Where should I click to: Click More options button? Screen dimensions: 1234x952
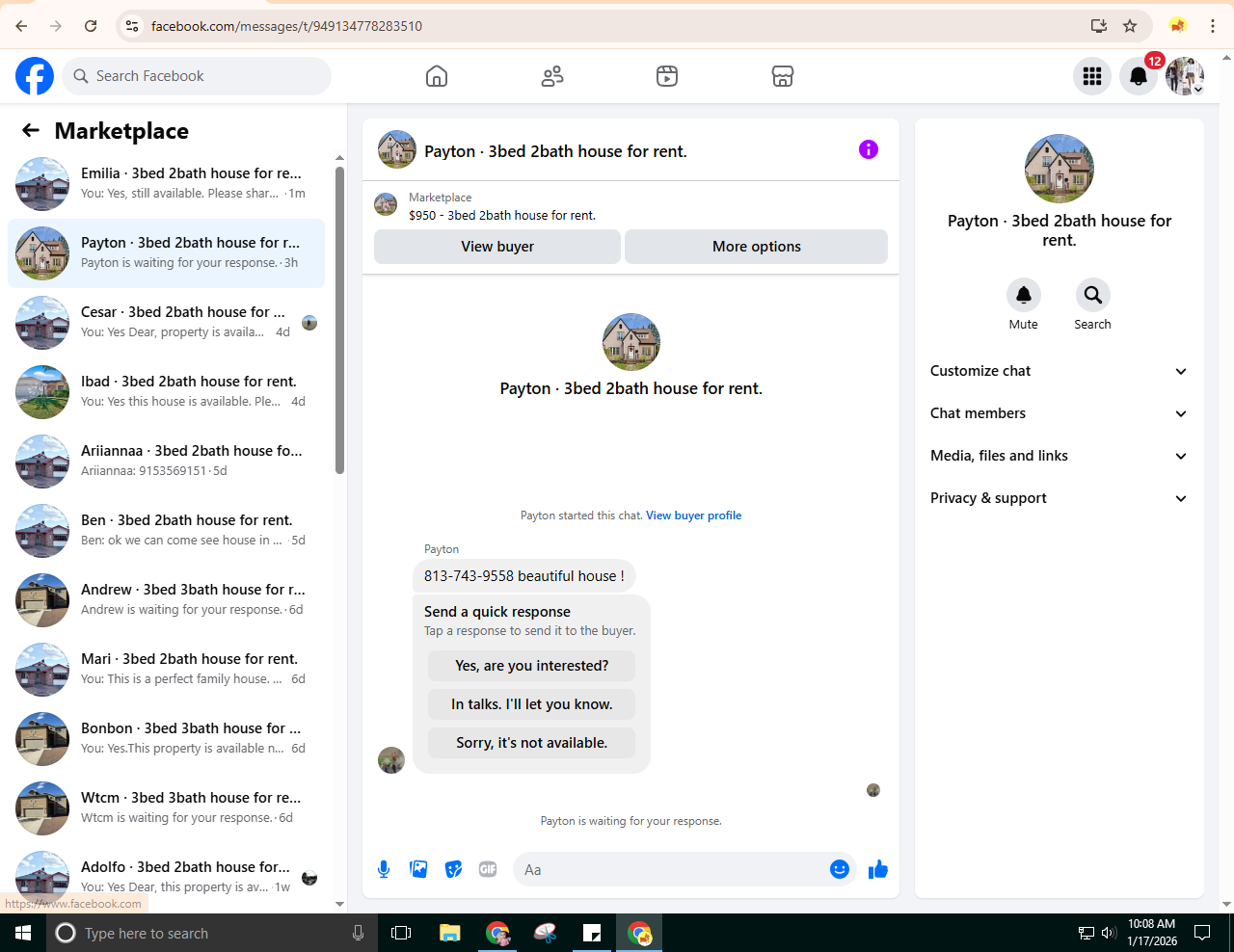pos(757,247)
